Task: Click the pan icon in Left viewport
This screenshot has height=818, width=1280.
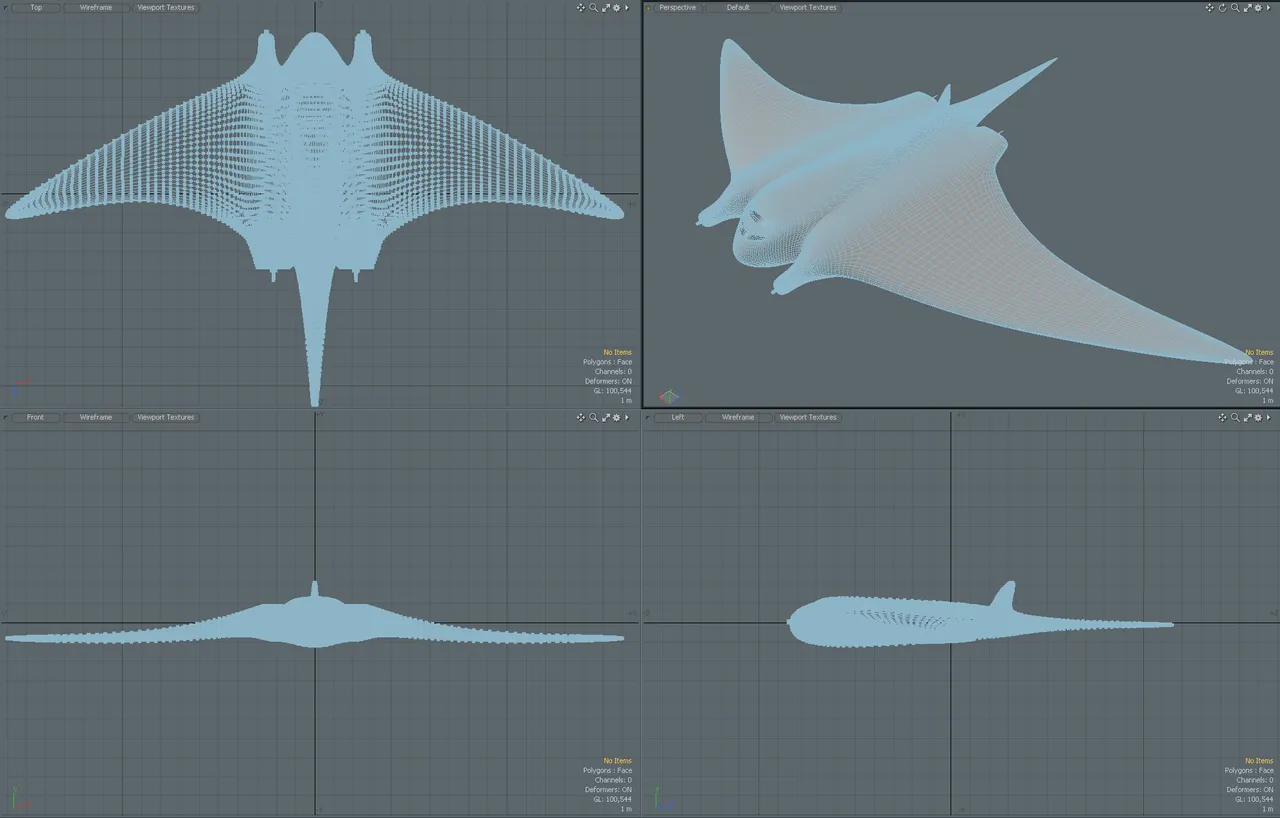Action: coord(1223,417)
